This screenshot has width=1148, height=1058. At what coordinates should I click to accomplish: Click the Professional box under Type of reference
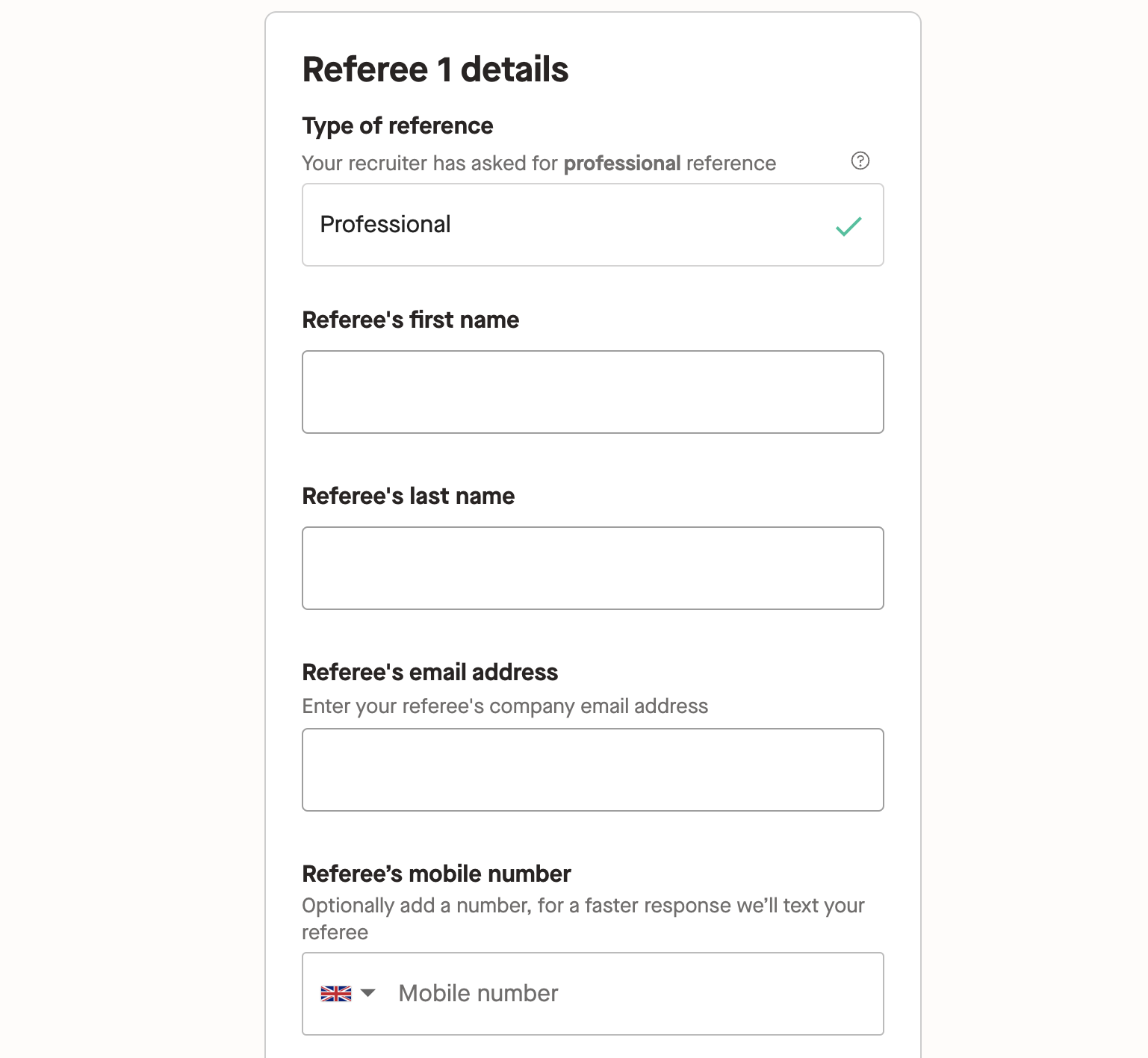point(592,225)
